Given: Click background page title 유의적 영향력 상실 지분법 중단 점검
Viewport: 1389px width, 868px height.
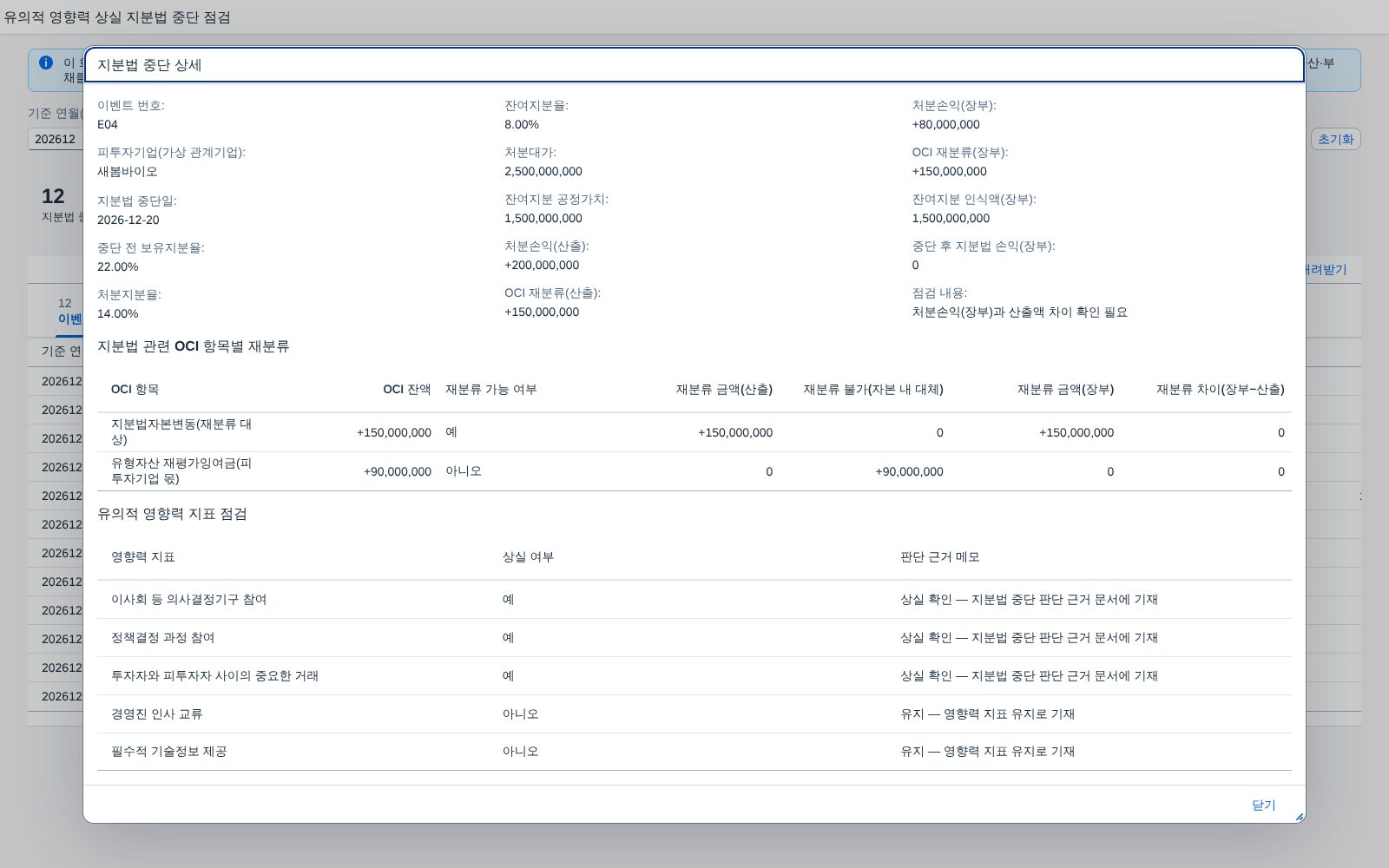Looking at the screenshot, I should click(x=117, y=17).
